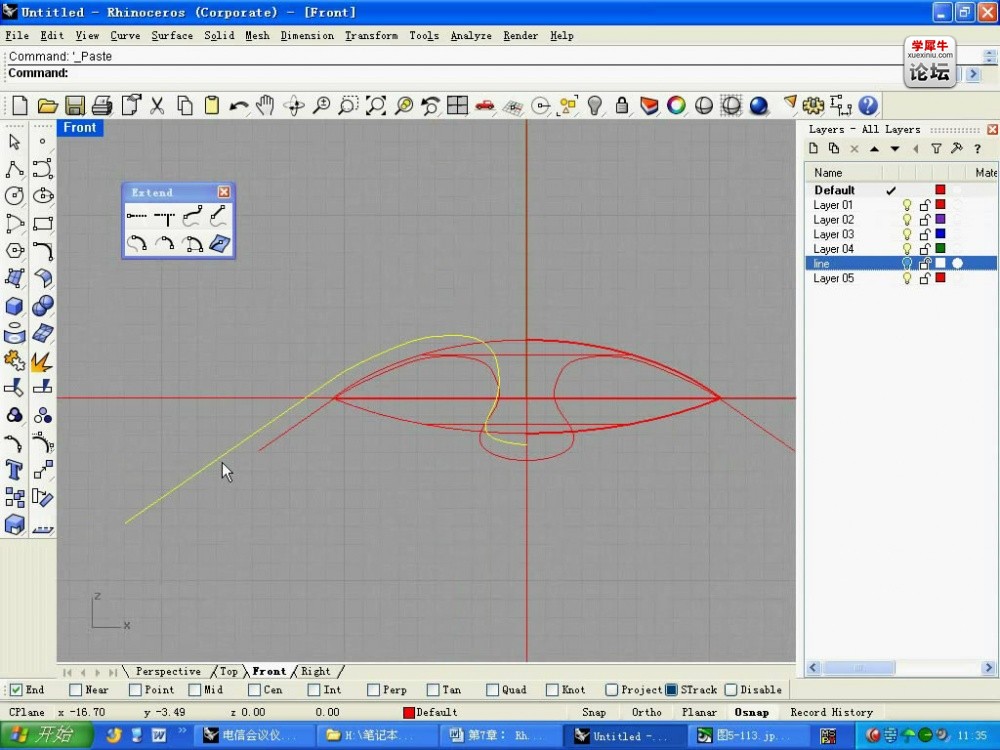Open the Word icon in the taskbar quick launch

[x=159, y=736]
